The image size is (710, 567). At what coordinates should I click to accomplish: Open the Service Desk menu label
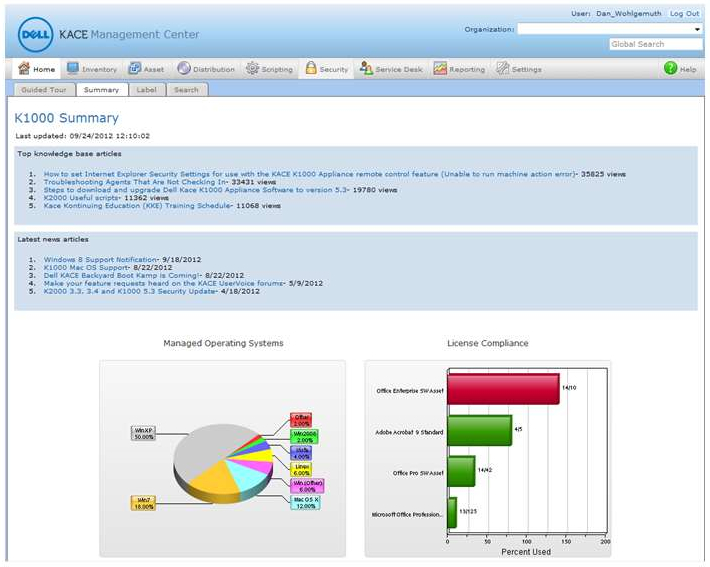coord(399,69)
